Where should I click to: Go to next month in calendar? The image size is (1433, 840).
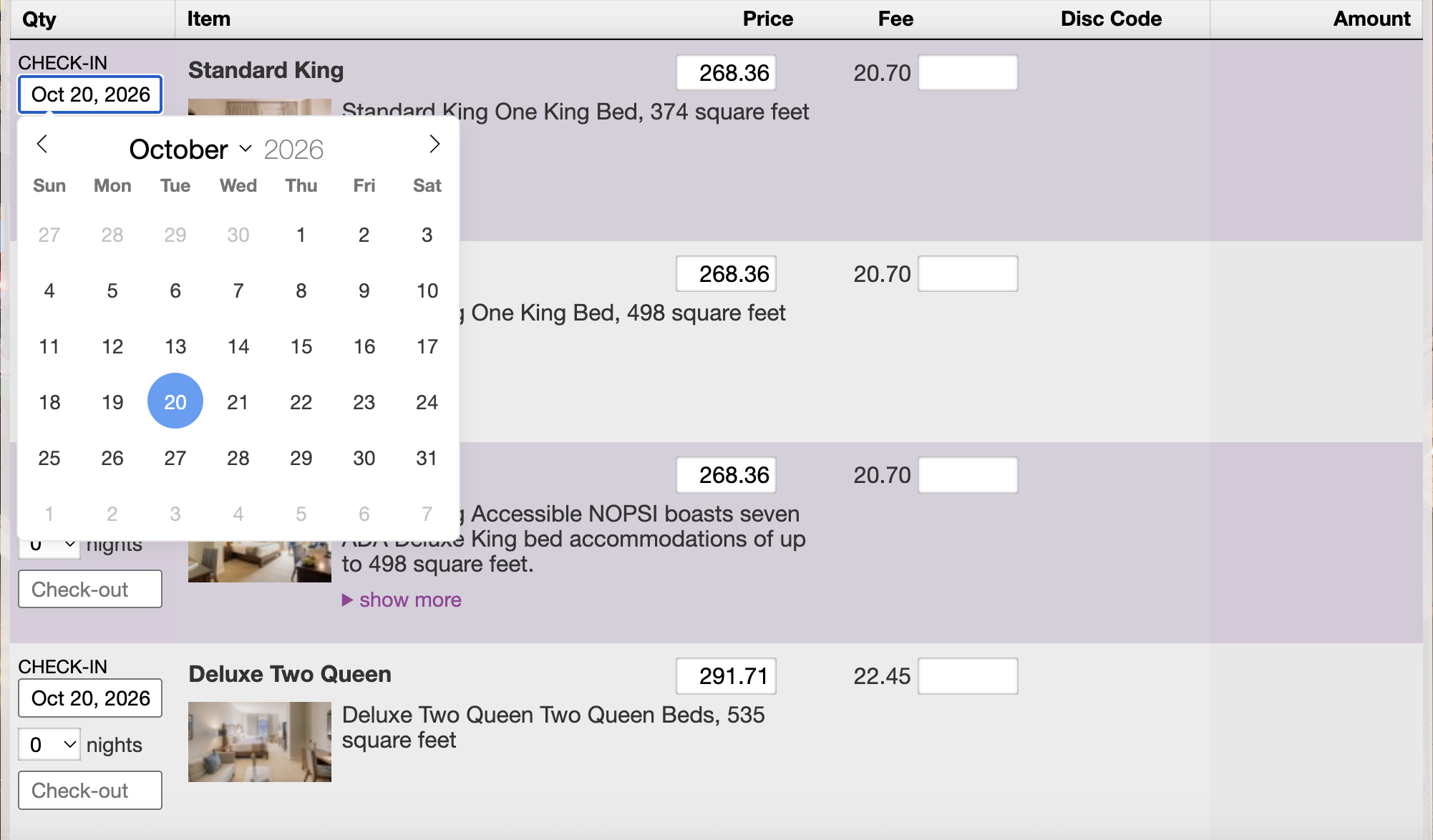(434, 145)
